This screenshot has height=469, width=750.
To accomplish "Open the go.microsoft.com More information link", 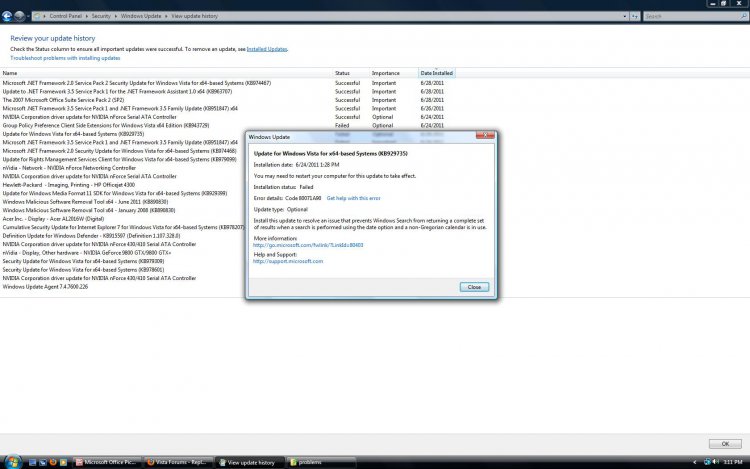I will 308,245.
